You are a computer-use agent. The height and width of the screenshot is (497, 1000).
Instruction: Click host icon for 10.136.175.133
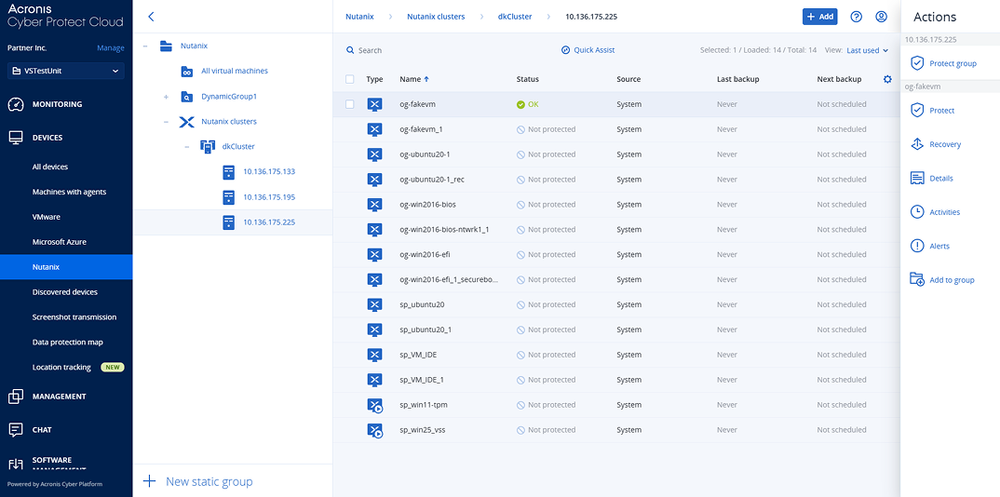(228, 172)
